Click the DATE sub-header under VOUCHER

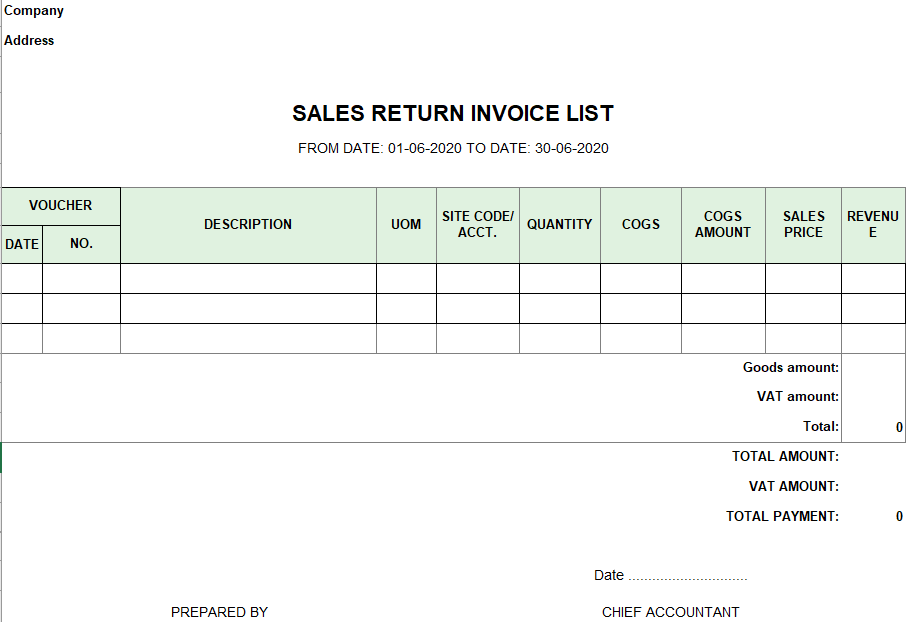point(22,244)
